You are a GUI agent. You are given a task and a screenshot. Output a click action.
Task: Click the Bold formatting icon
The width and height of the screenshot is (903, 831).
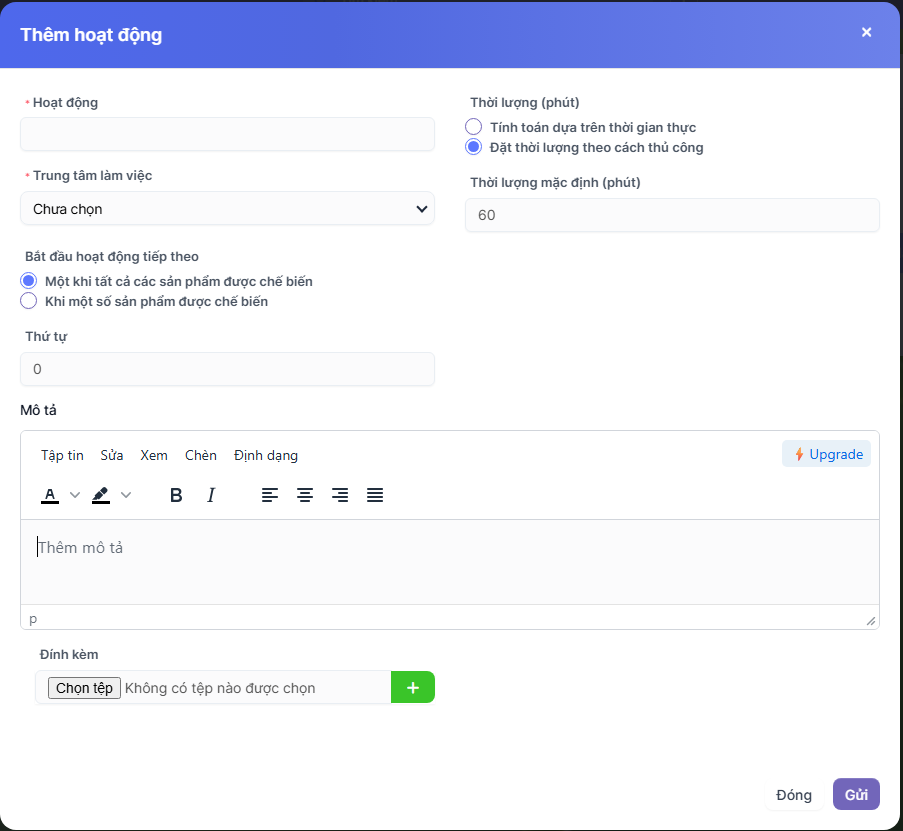pyautogui.click(x=176, y=495)
